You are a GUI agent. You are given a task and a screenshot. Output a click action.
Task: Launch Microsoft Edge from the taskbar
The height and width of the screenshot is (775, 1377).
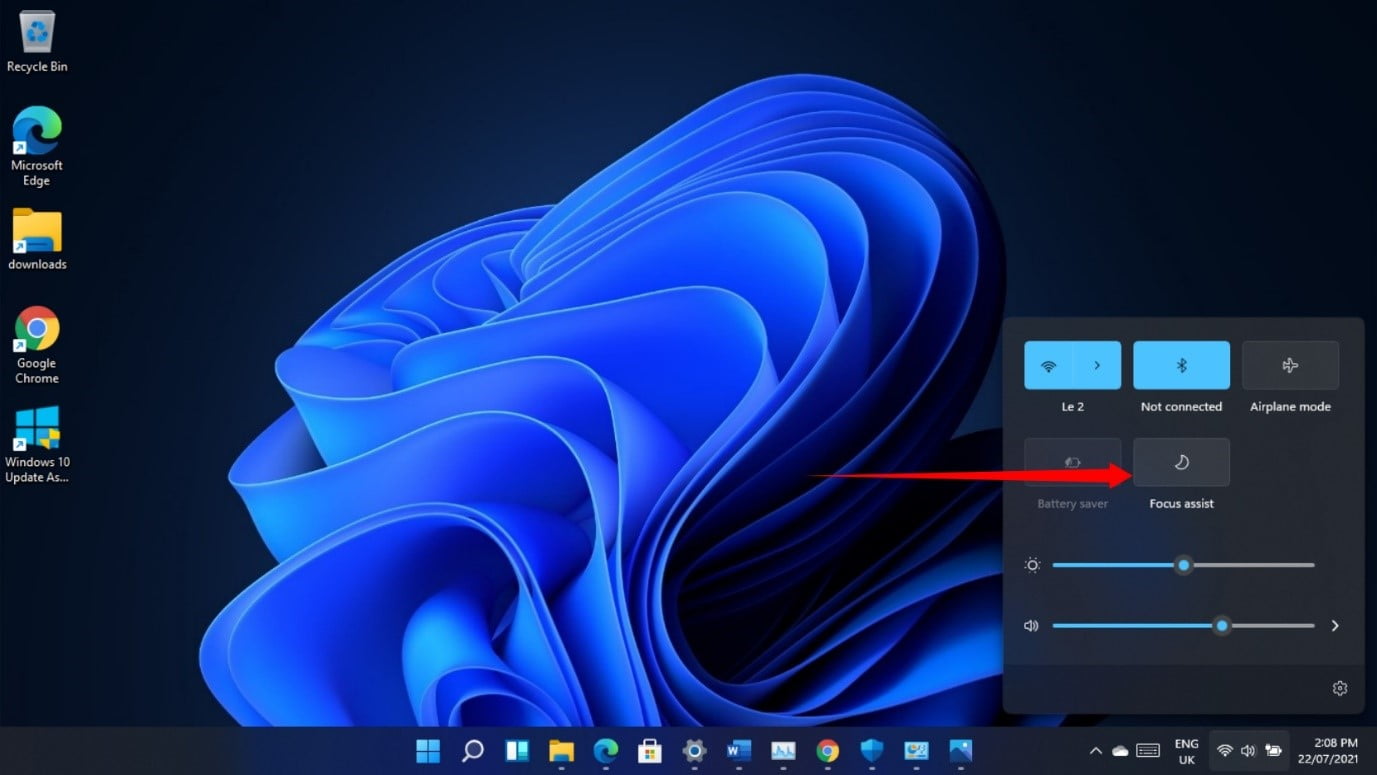click(x=605, y=751)
